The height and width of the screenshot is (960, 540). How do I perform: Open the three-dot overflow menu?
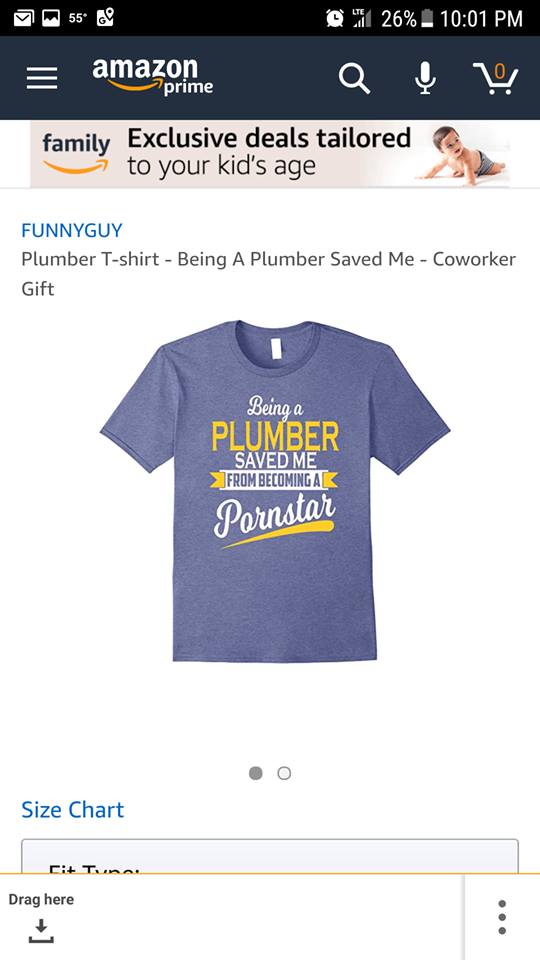502,917
